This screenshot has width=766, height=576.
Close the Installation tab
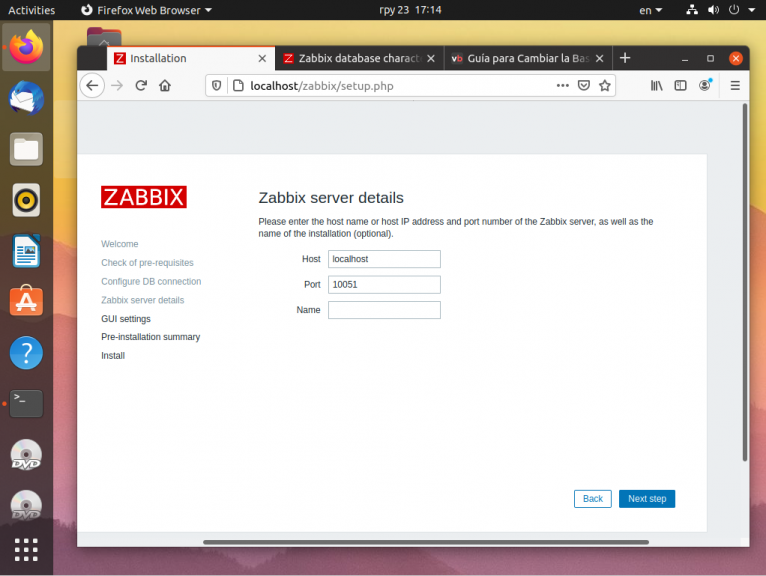262,59
